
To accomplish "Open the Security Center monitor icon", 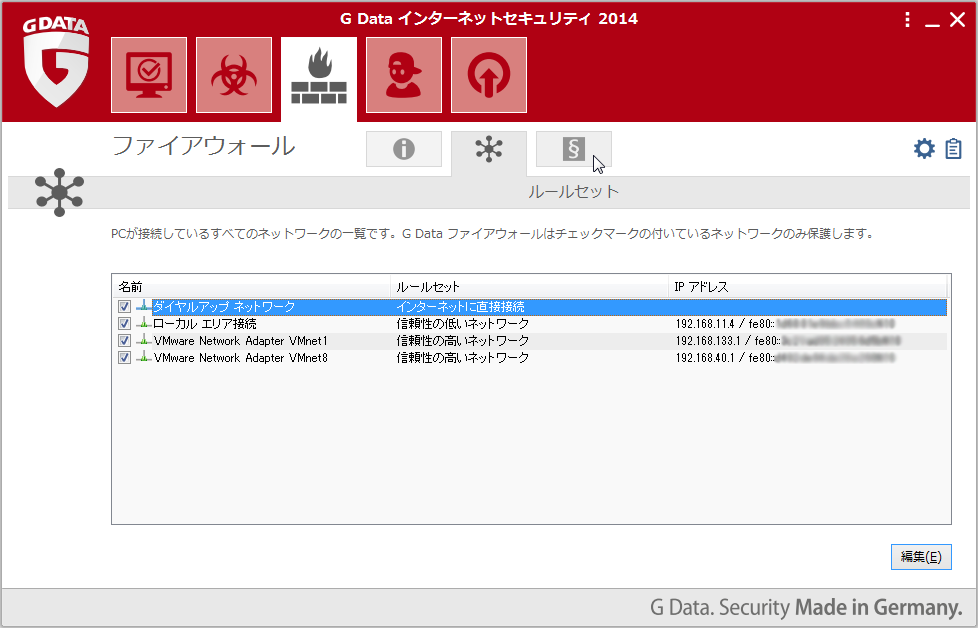I will click(149, 76).
